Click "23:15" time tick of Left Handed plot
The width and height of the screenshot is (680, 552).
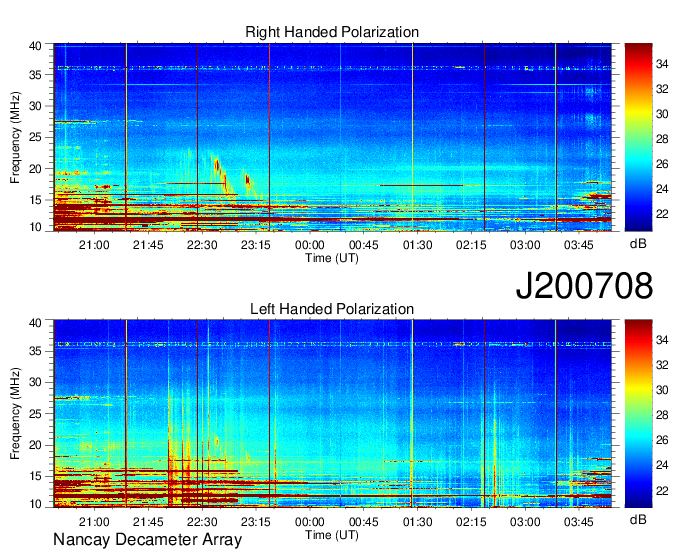255,521
